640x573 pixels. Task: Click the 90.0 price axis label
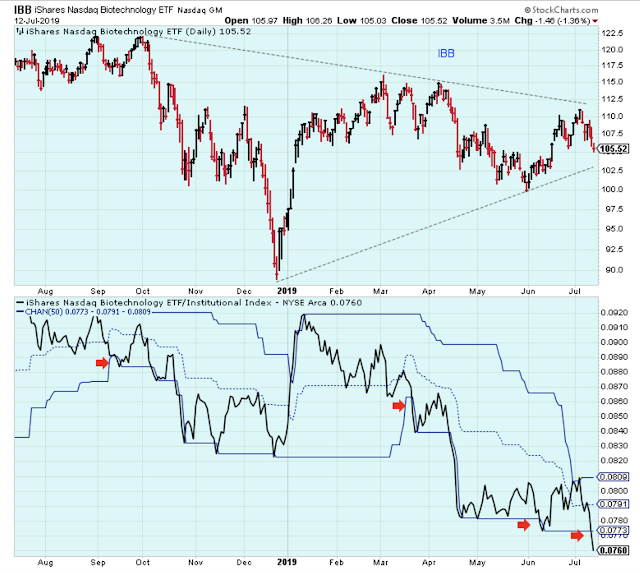pos(613,270)
